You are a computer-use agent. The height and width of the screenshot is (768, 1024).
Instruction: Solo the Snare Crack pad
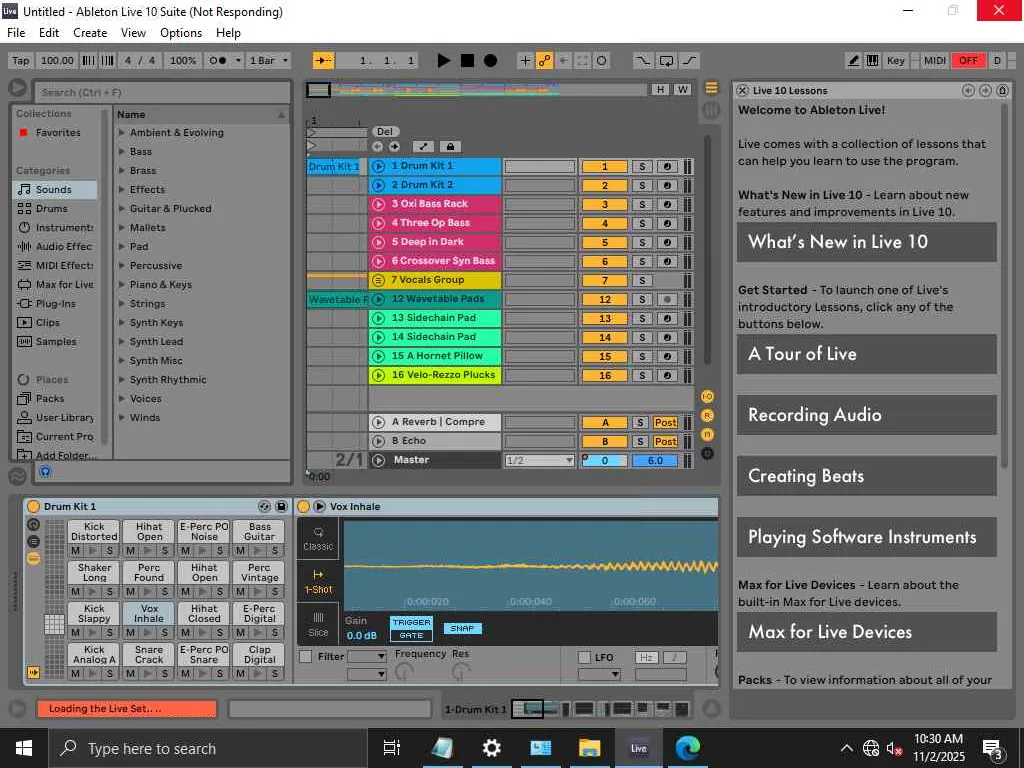pyautogui.click(x=165, y=674)
